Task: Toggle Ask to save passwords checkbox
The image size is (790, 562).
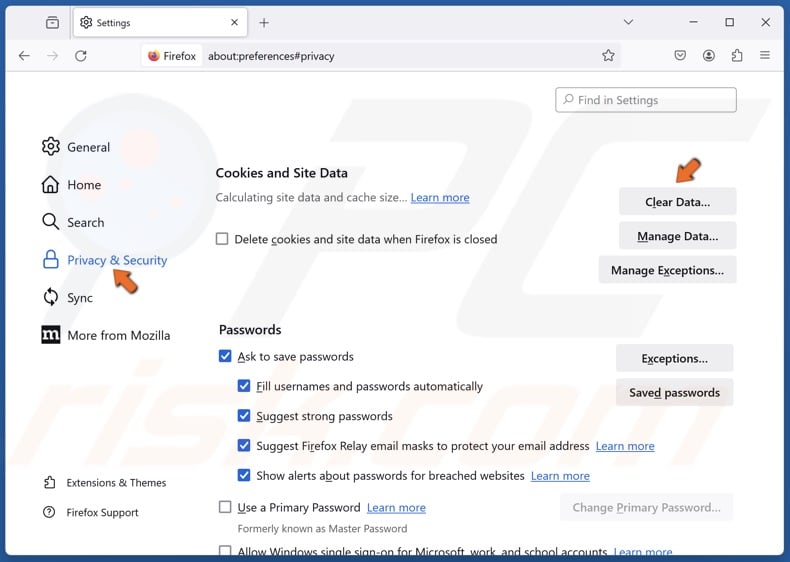Action: (x=225, y=356)
